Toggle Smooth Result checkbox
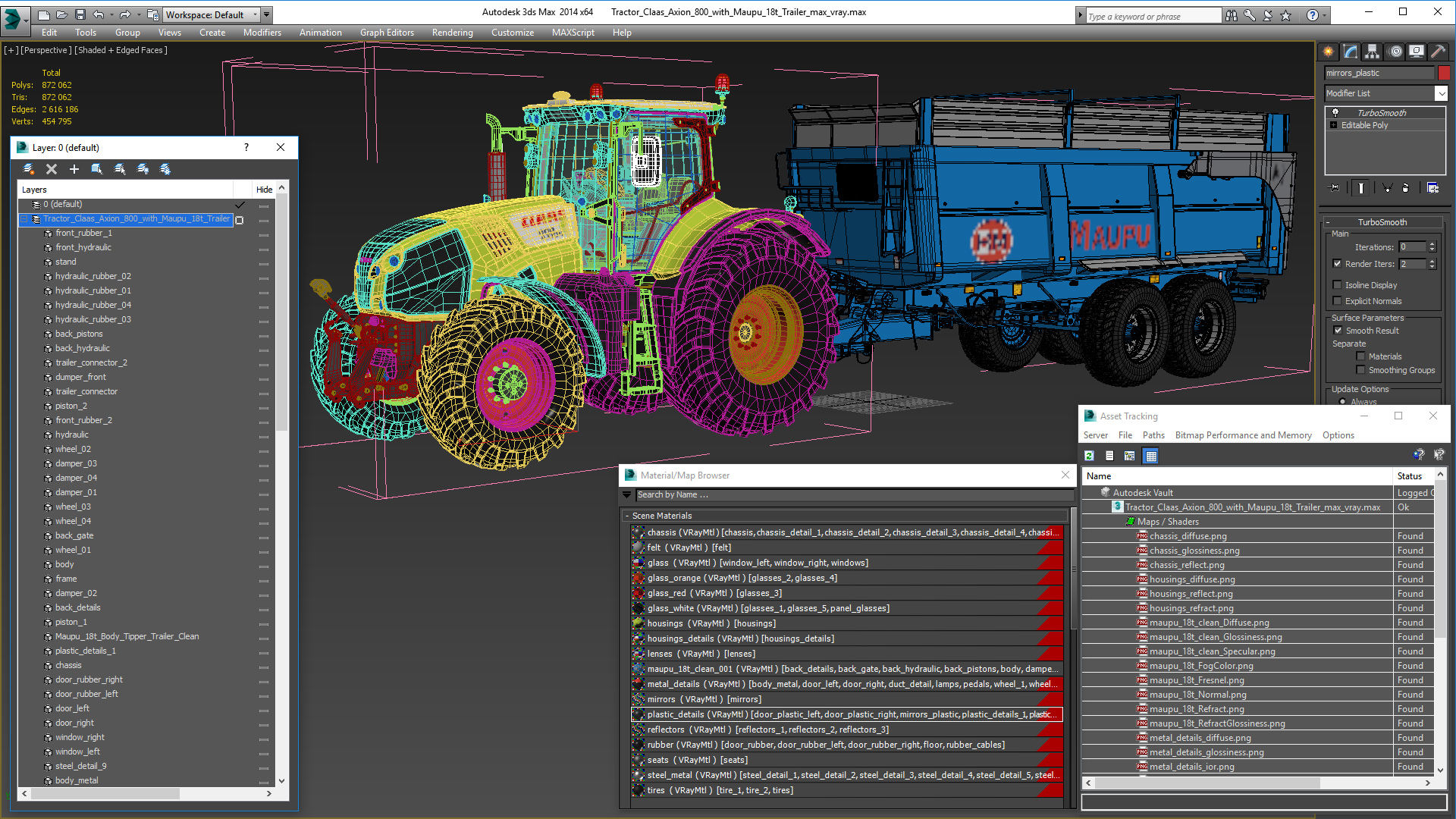 tap(1338, 331)
